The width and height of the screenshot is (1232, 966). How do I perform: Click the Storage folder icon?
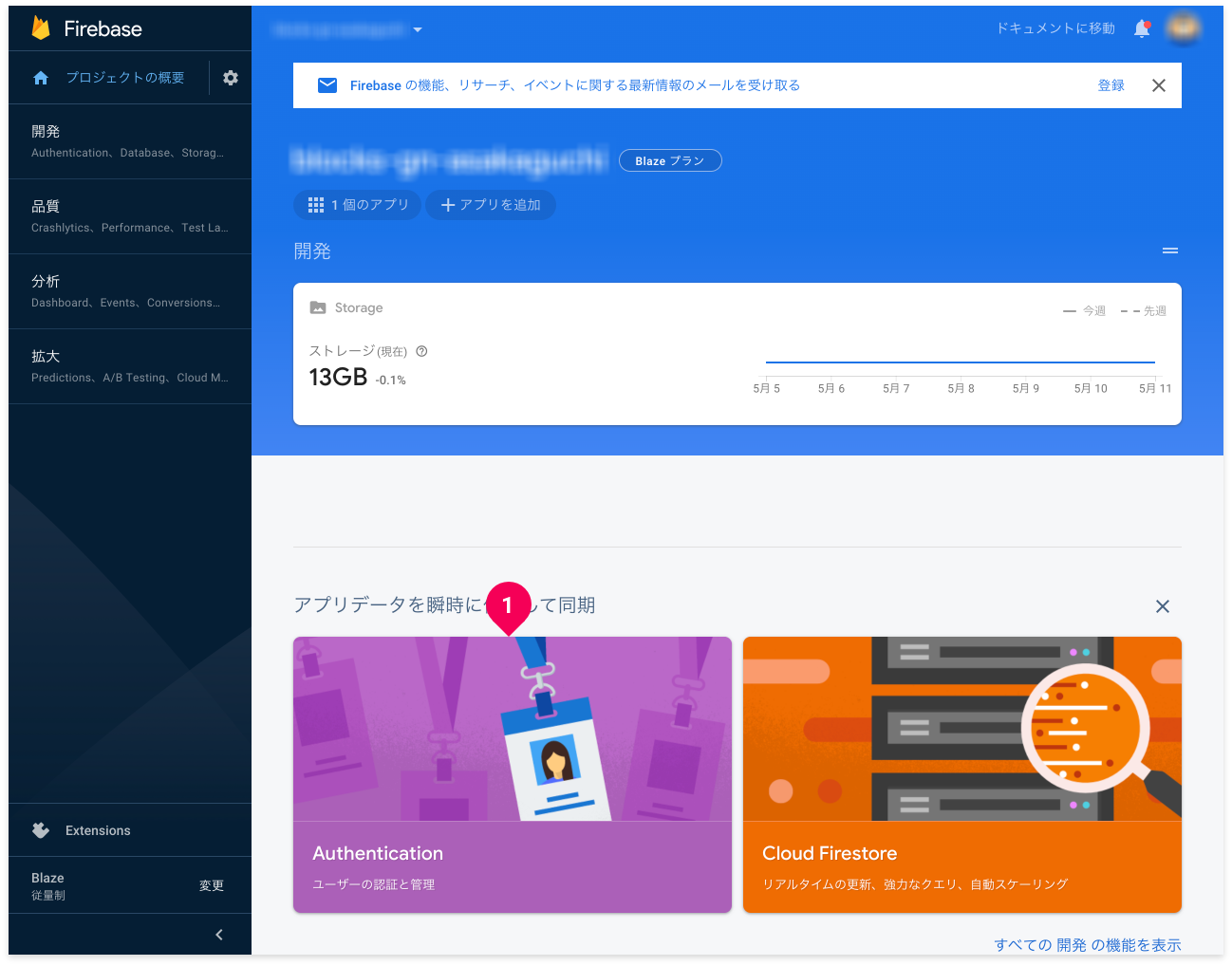[318, 307]
